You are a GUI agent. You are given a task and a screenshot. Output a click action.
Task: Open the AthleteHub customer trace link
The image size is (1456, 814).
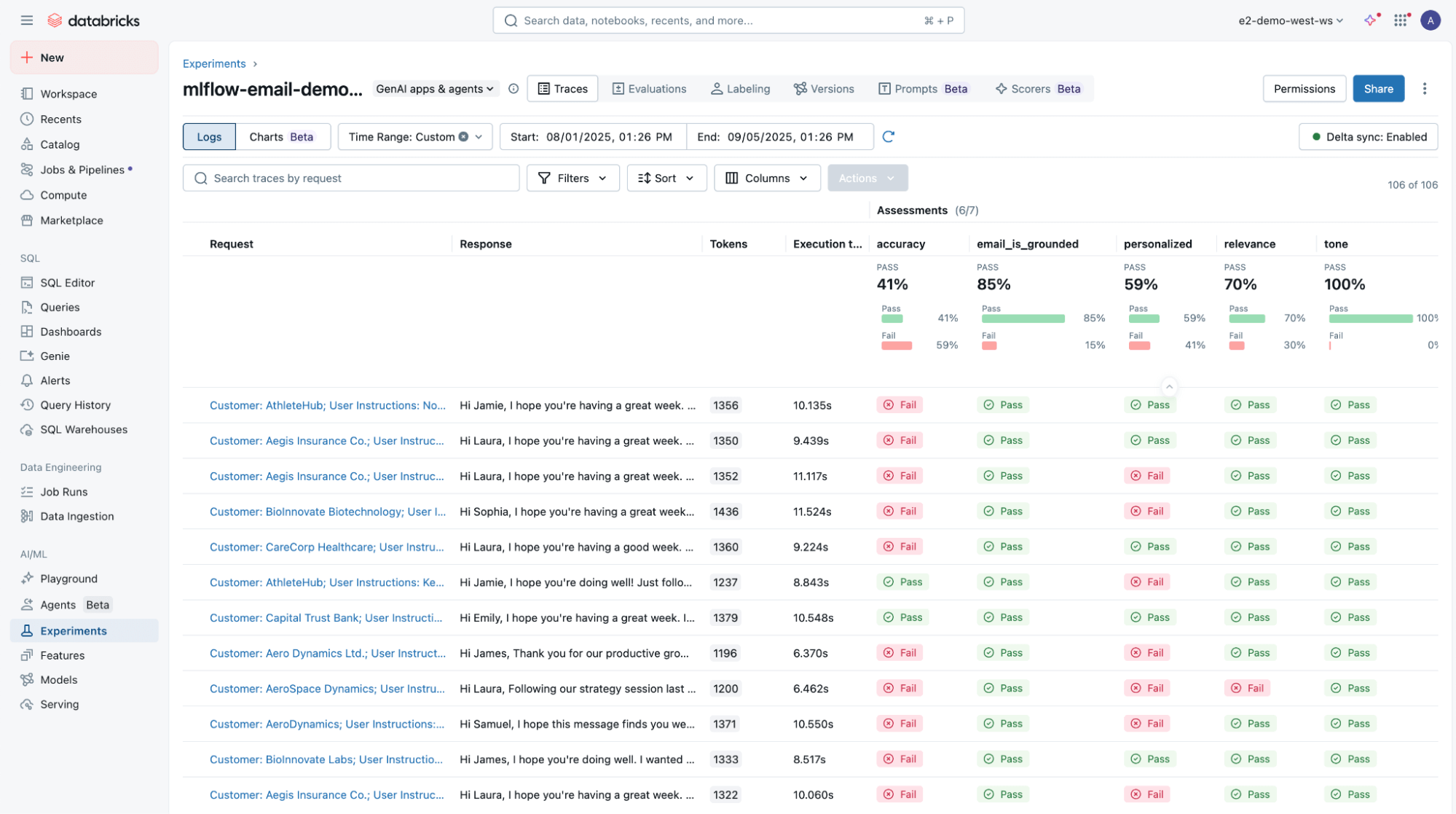(x=328, y=405)
